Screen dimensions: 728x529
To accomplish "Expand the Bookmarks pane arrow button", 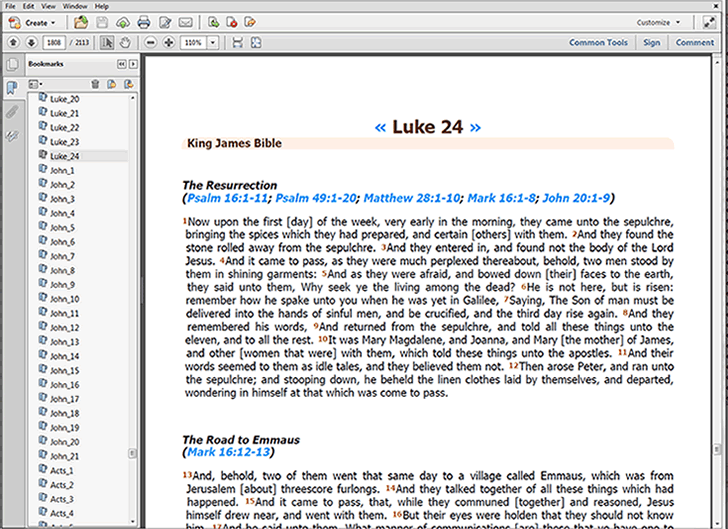I will (x=133, y=64).
